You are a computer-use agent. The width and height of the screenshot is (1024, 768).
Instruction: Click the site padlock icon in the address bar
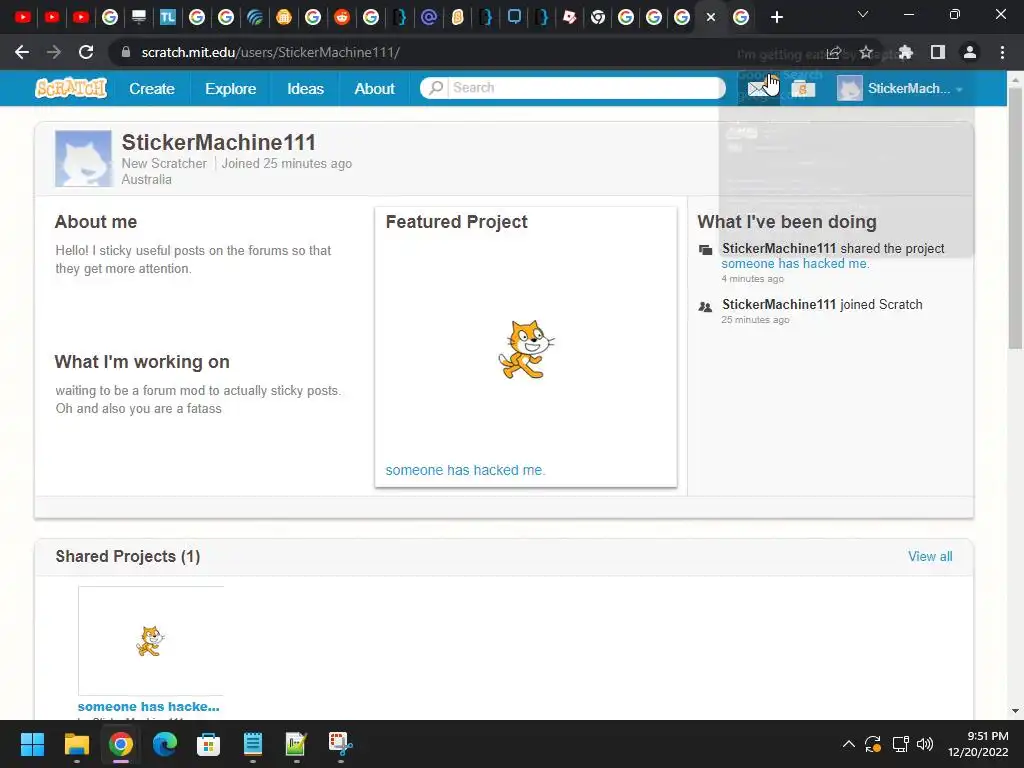[126, 52]
